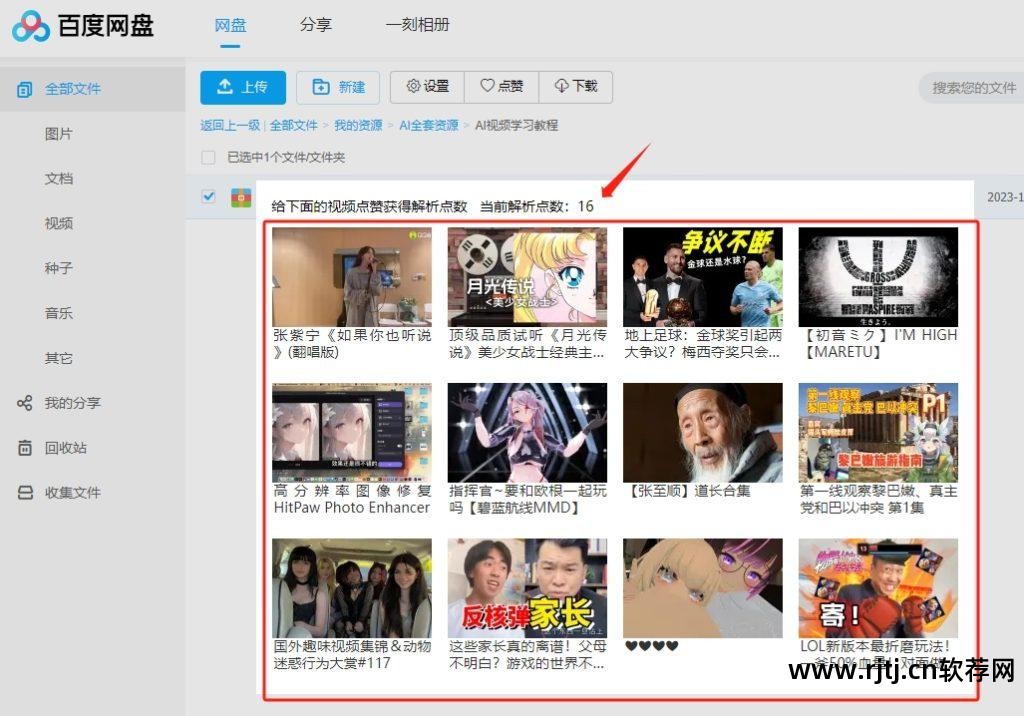Click the 黎巴嫩旅游指南 video thumbnail
The height and width of the screenshot is (716, 1024).
point(878,432)
